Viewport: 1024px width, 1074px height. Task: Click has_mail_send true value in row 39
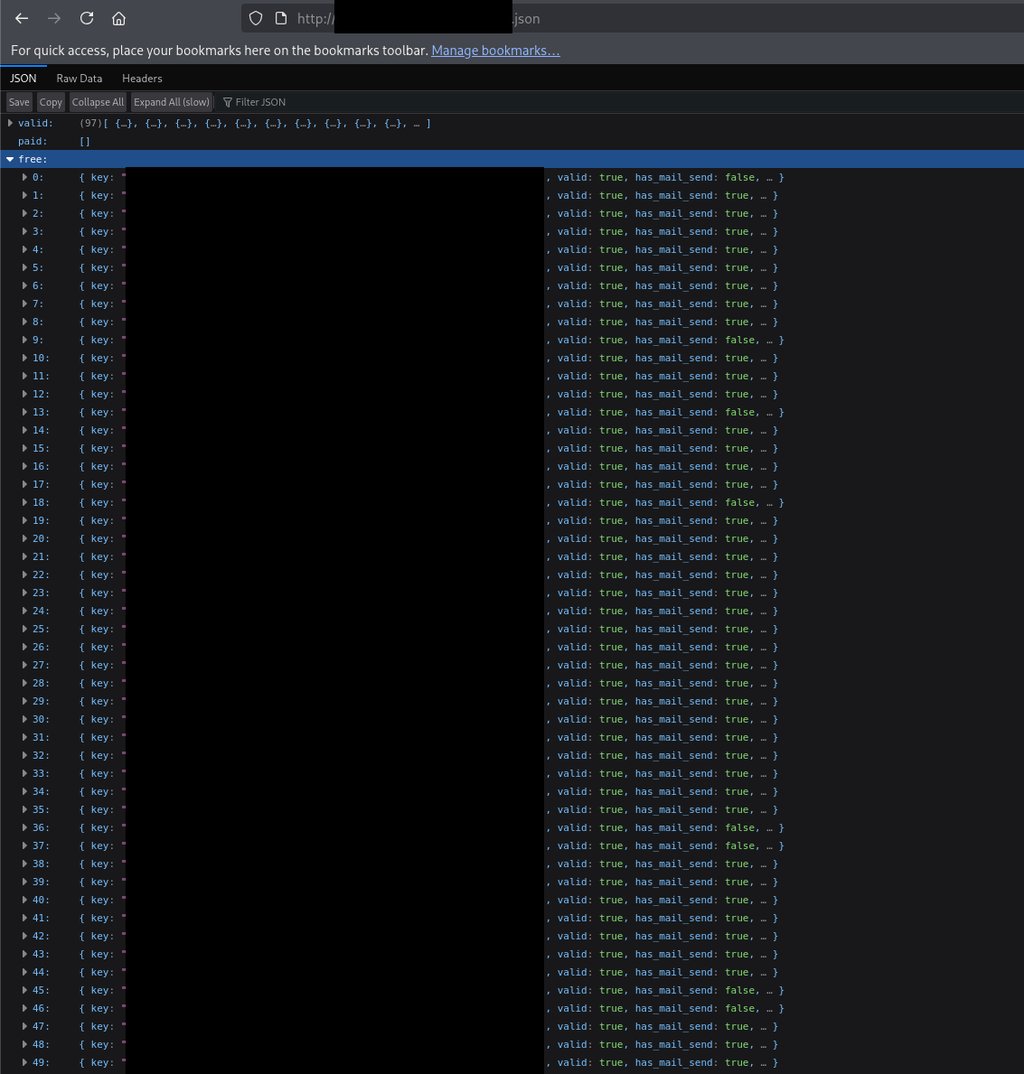point(737,882)
